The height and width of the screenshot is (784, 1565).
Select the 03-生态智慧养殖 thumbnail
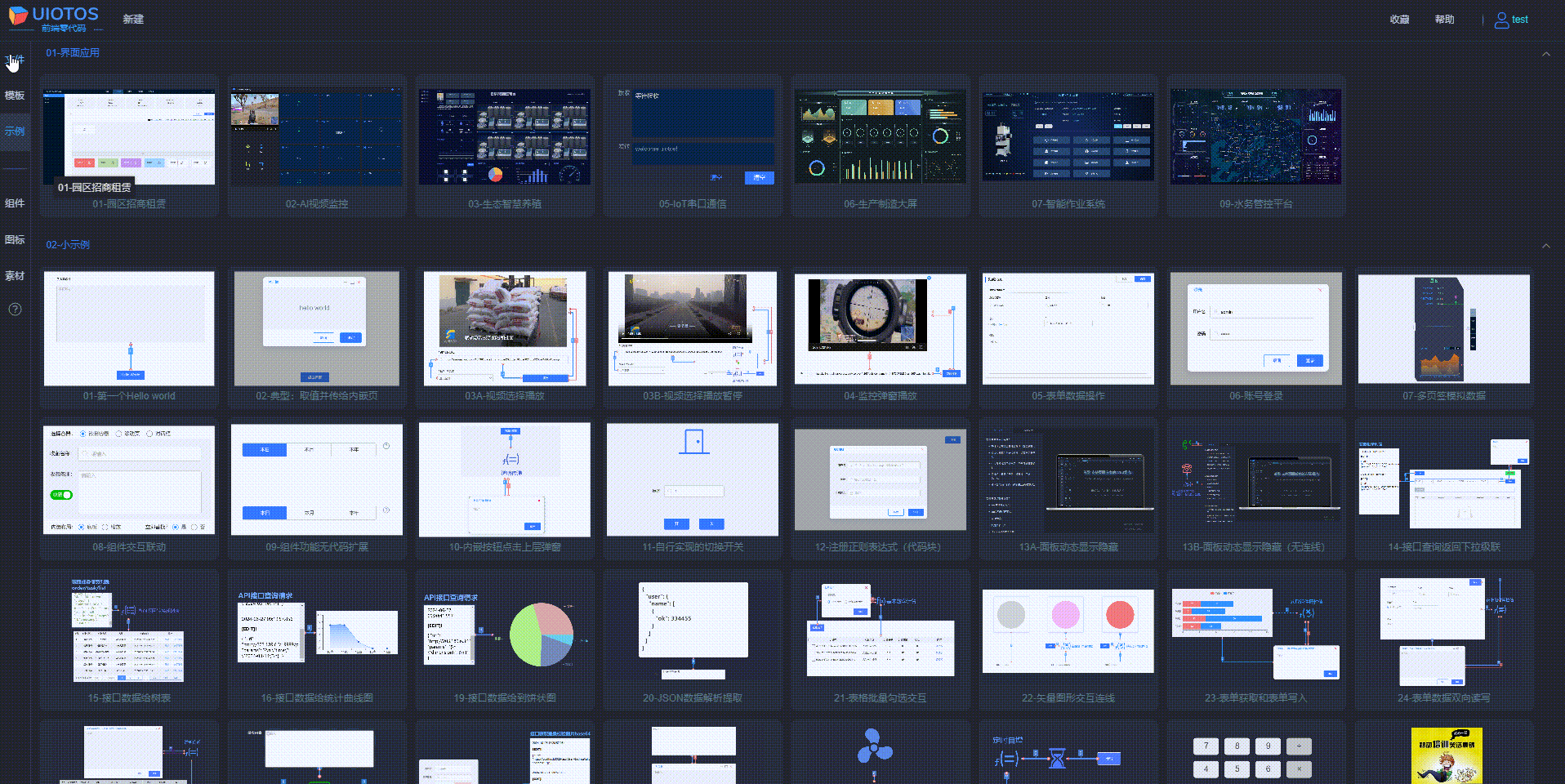tap(505, 137)
